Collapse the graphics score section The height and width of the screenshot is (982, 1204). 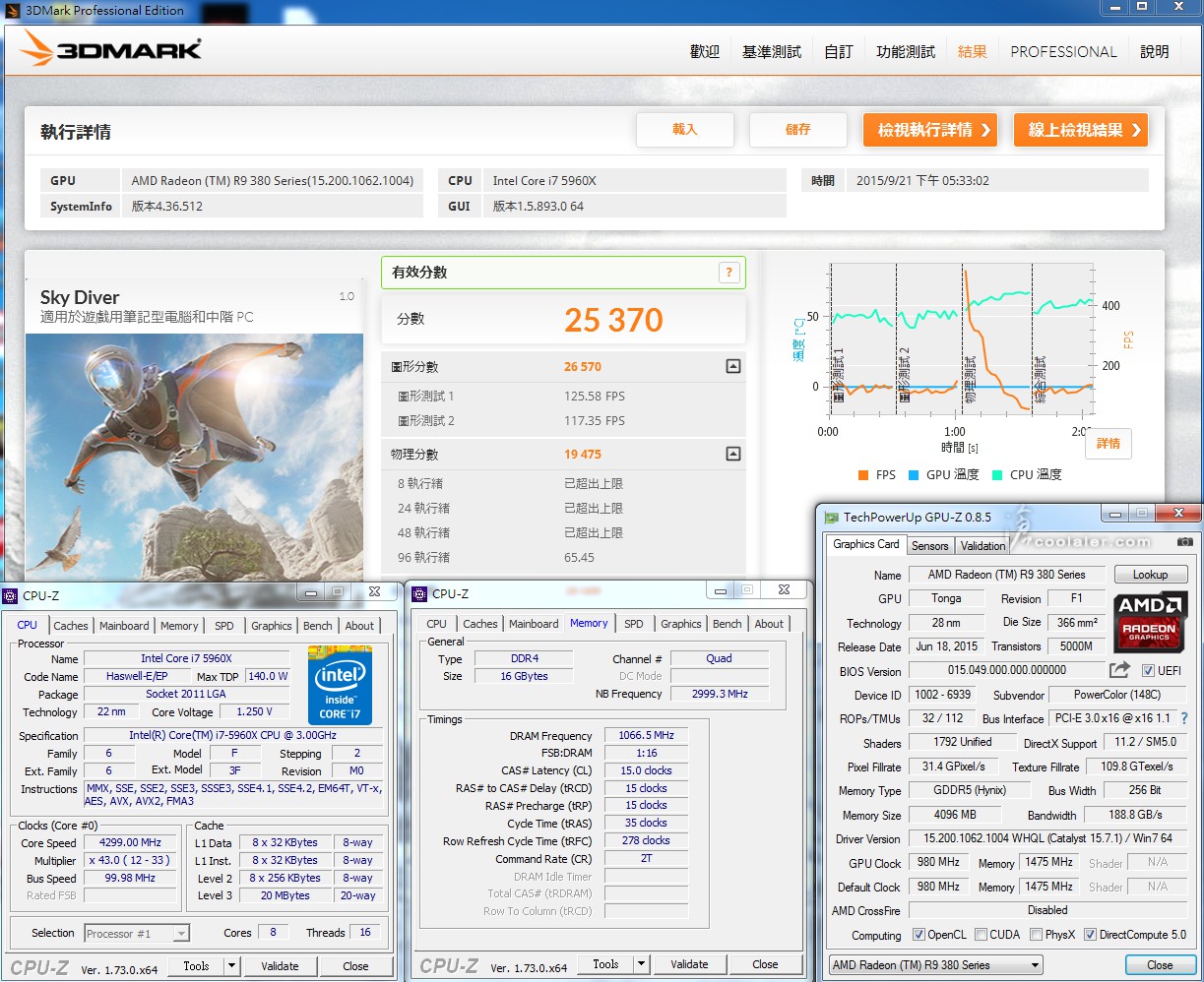(732, 366)
